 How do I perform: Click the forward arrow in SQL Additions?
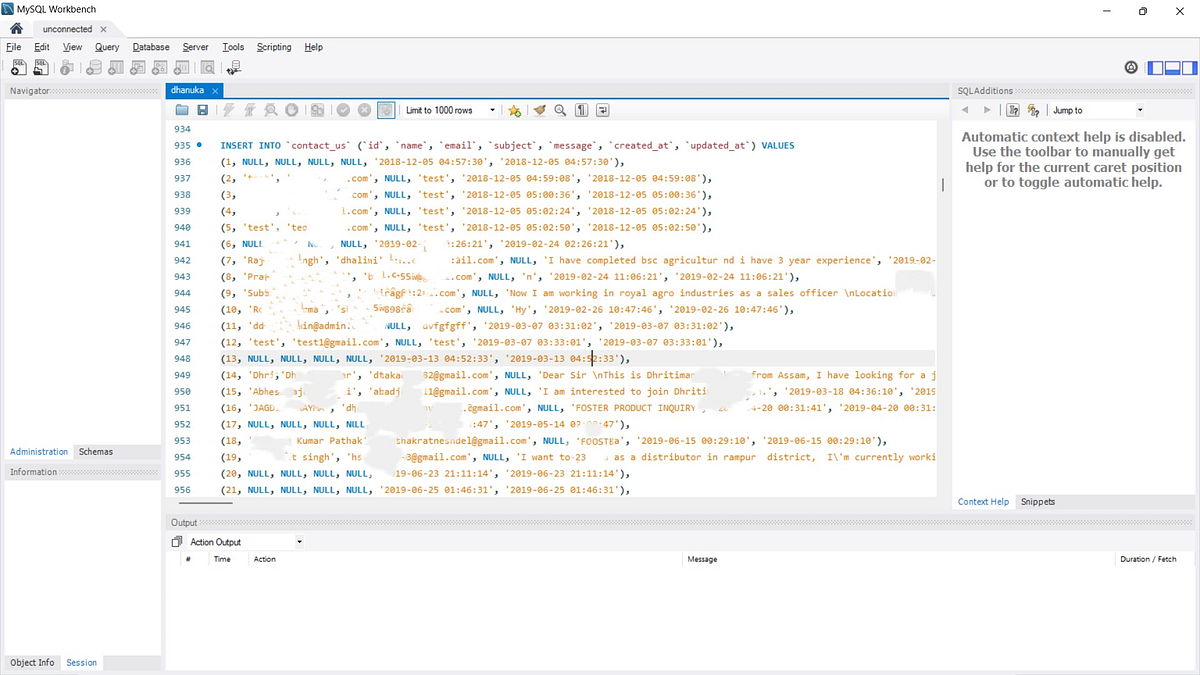pyautogui.click(x=986, y=110)
